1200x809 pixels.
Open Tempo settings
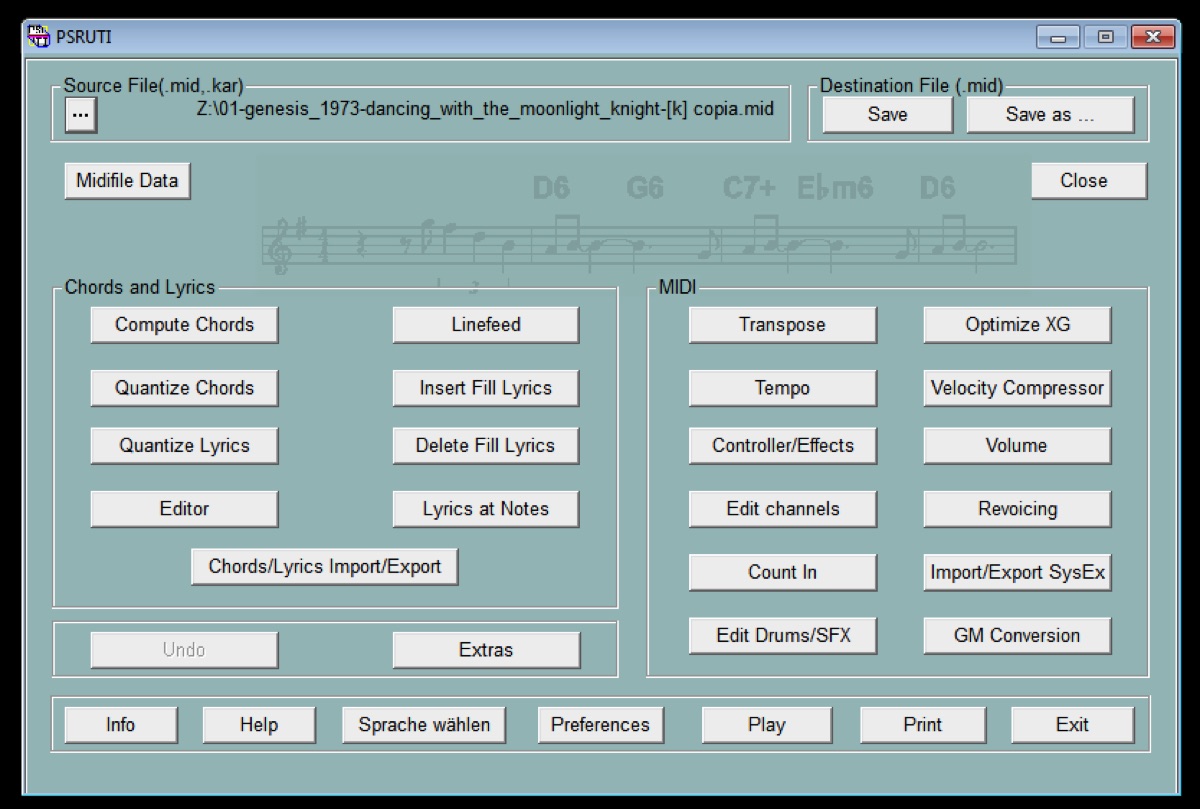click(x=782, y=388)
